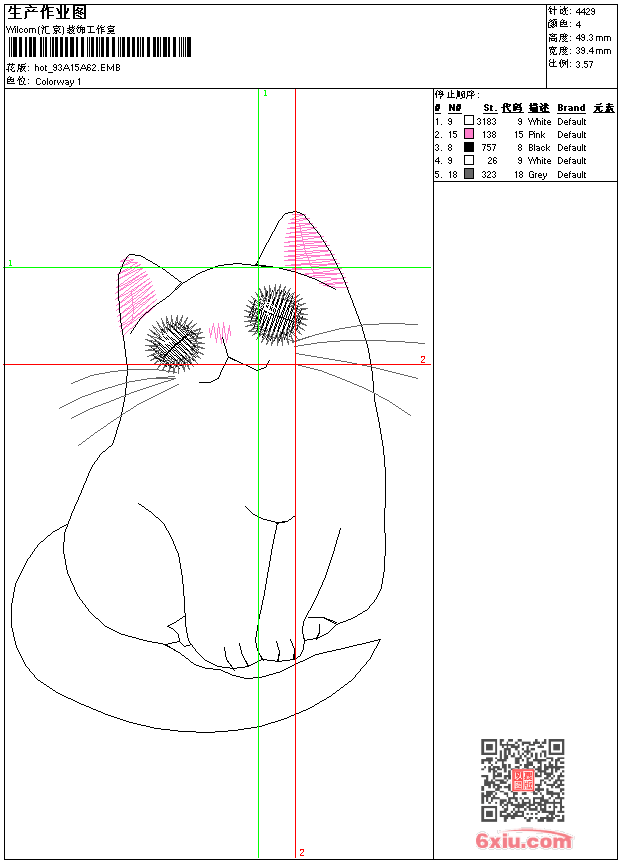This screenshot has height=860, width=620.
Task: Click the St. column header
Action: tap(490, 108)
